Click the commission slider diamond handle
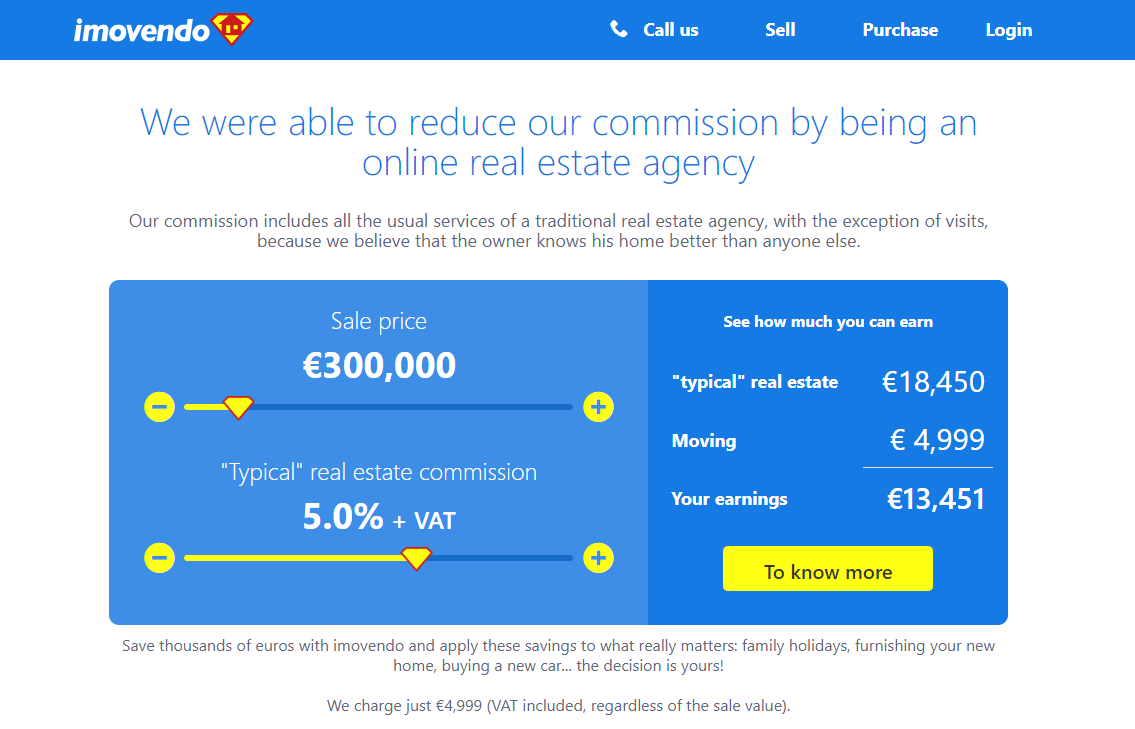This screenshot has height=729, width=1135. pos(416,558)
